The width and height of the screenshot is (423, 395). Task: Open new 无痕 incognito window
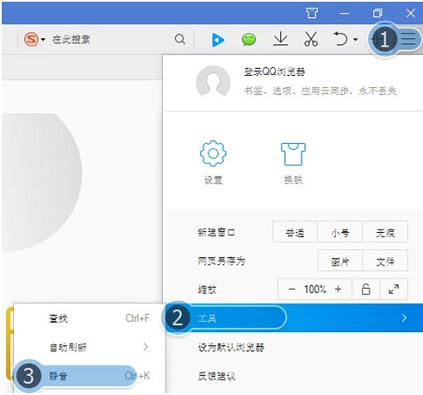coord(385,232)
